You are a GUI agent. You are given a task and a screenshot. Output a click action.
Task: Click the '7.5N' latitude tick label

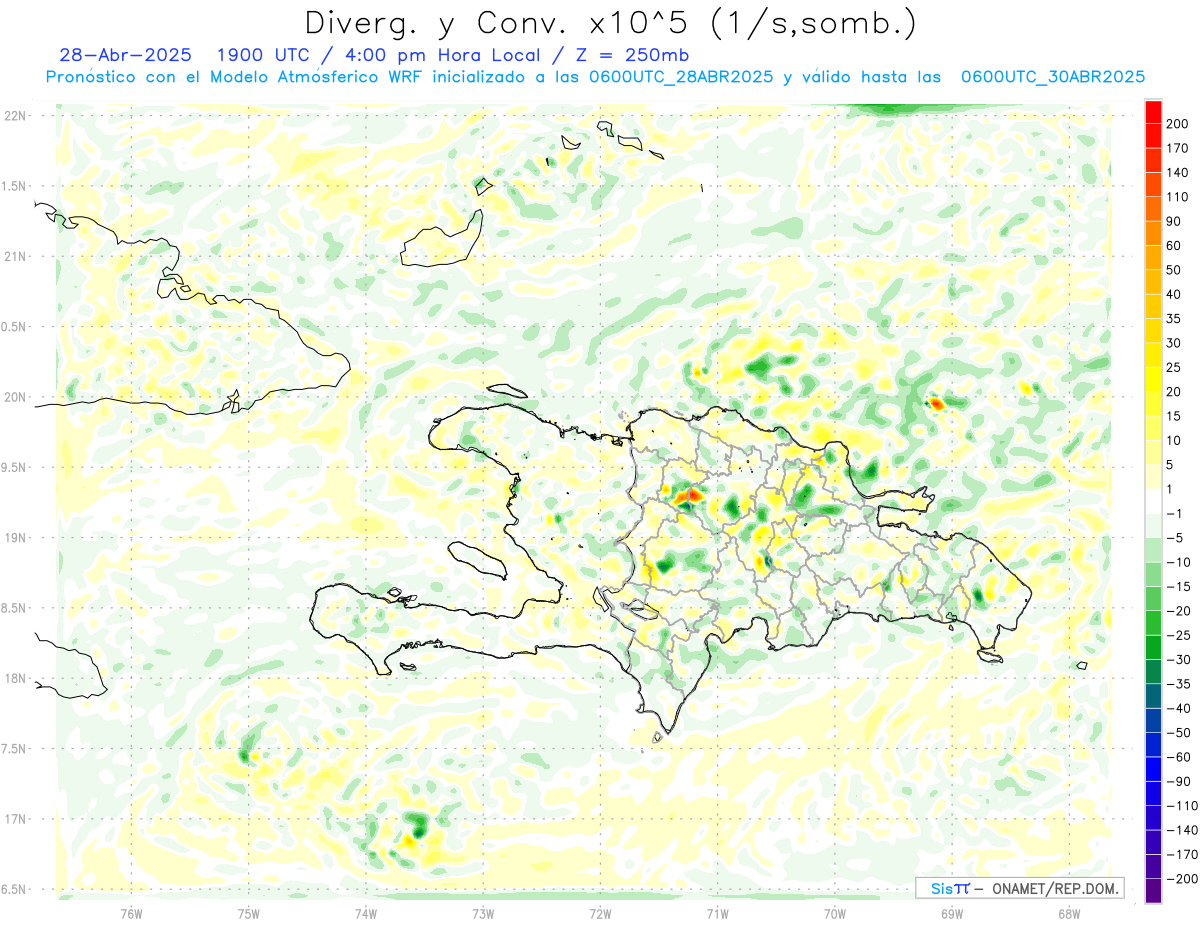[x=14, y=748]
